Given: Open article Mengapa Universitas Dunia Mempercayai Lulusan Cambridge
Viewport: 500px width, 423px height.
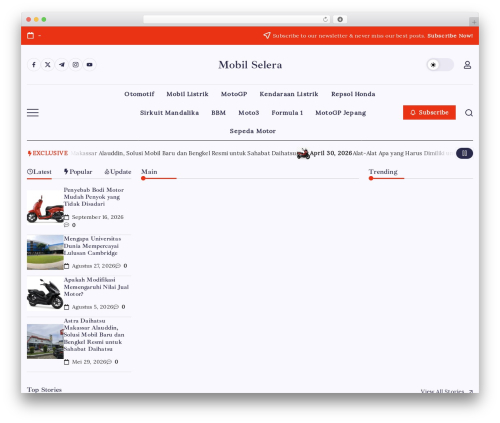Looking at the screenshot, I should click(x=92, y=246).
